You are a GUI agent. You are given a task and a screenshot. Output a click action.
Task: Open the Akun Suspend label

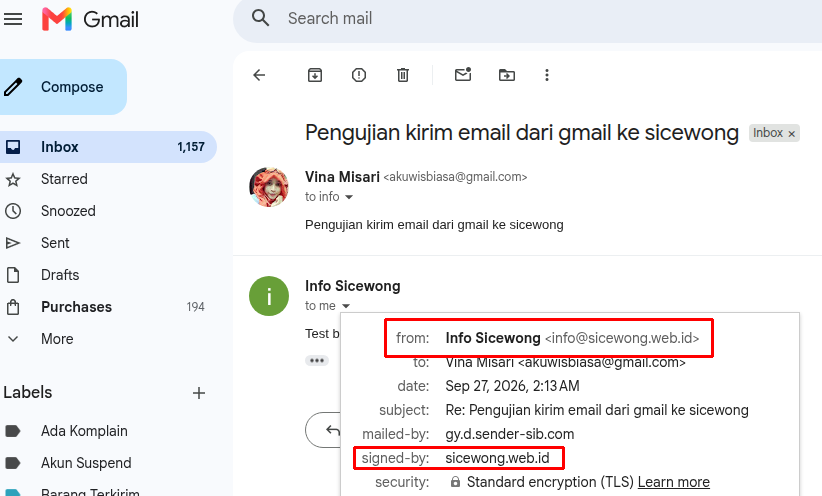[x=107, y=463]
